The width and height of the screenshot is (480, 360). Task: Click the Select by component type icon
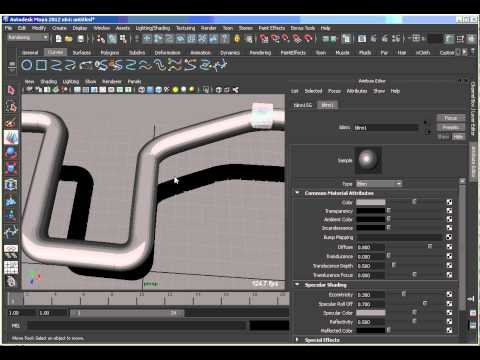pos(123,39)
